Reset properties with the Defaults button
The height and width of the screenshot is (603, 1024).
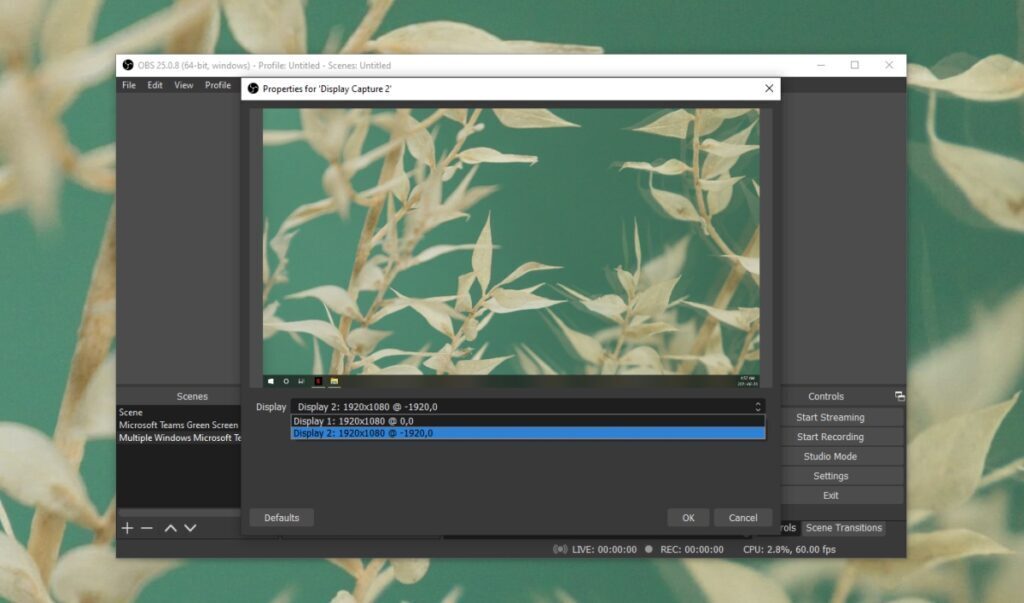(x=281, y=518)
